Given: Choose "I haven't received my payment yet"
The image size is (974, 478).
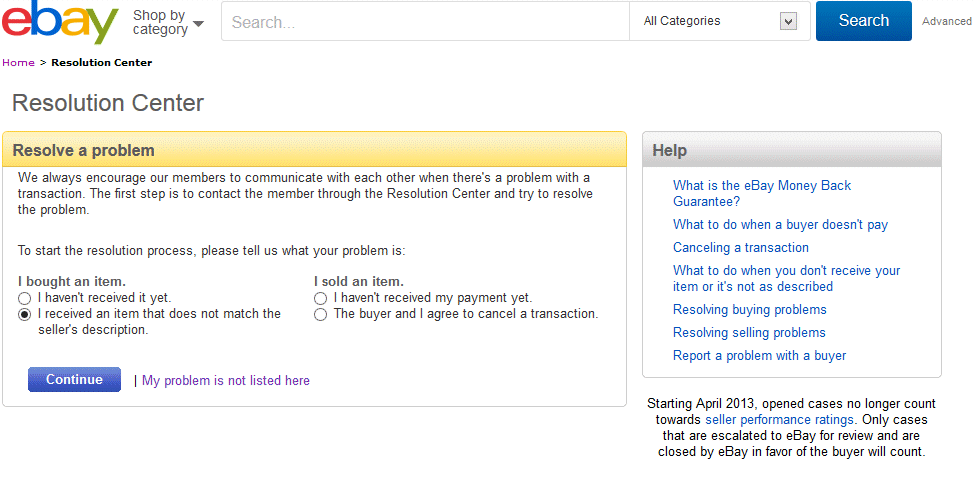Looking at the screenshot, I should pyautogui.click(x=321, y=298).
